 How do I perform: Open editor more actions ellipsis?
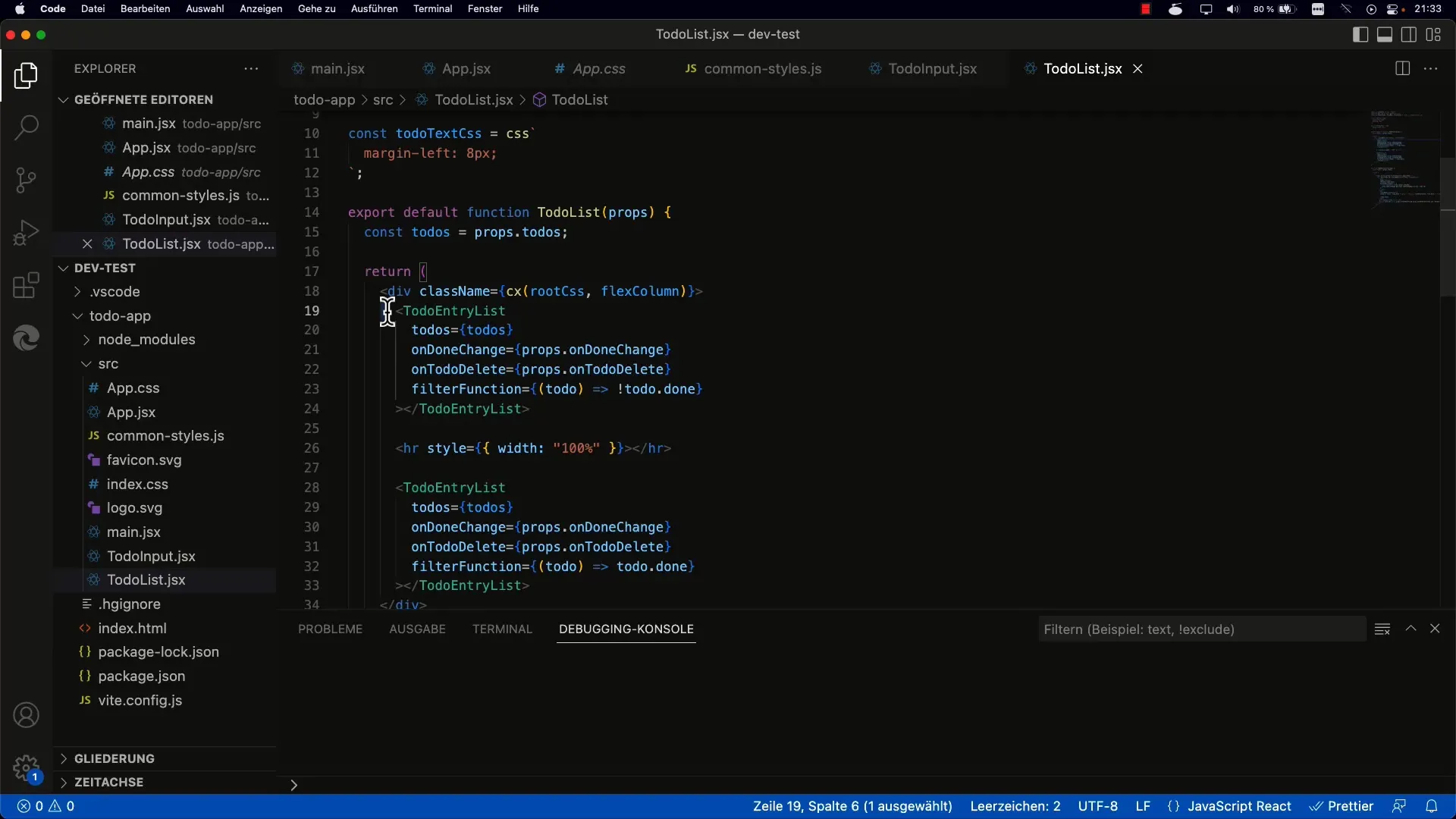[1431, 68]
